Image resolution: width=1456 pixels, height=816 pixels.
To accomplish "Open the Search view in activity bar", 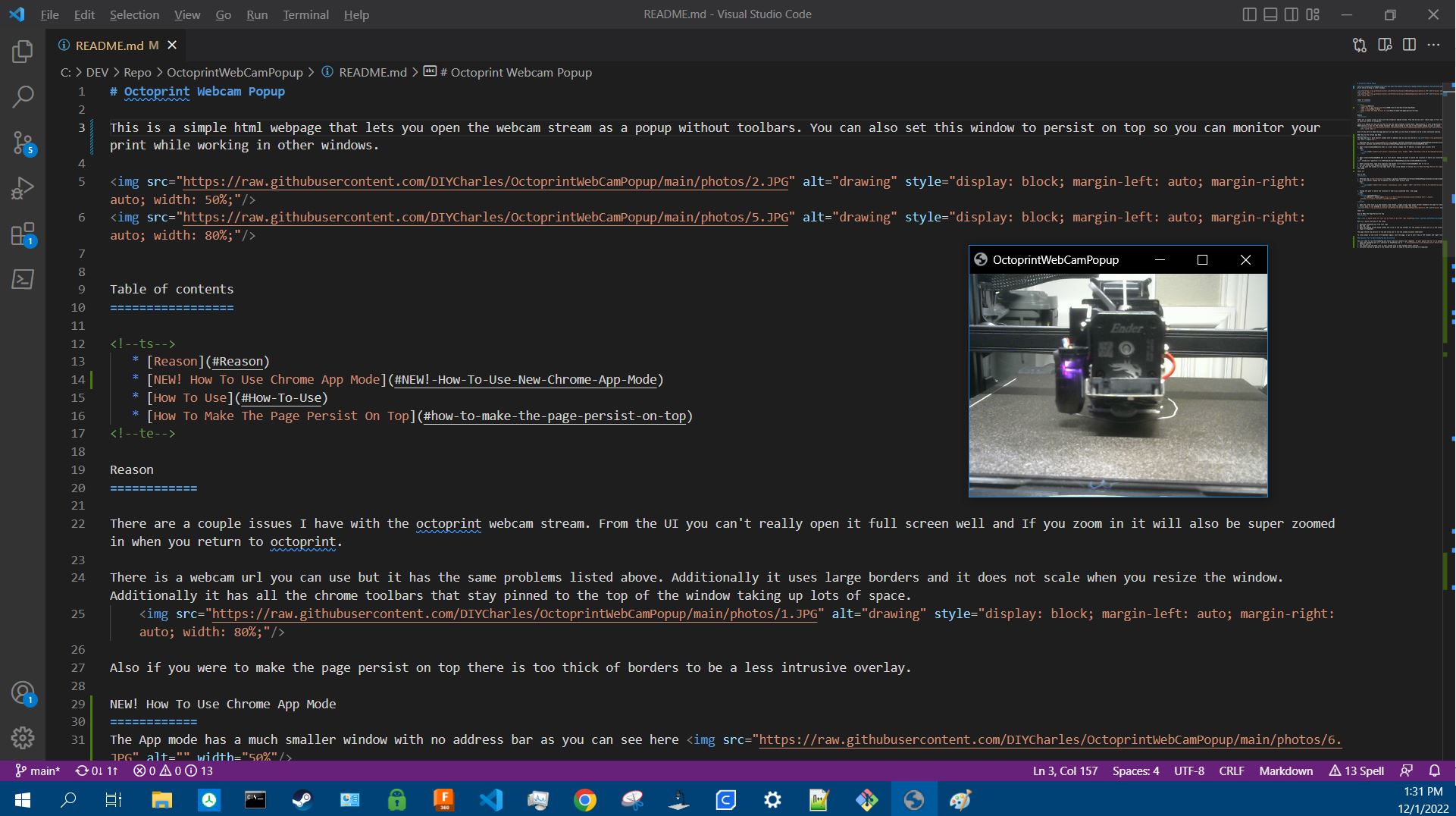I will point(23,96).
